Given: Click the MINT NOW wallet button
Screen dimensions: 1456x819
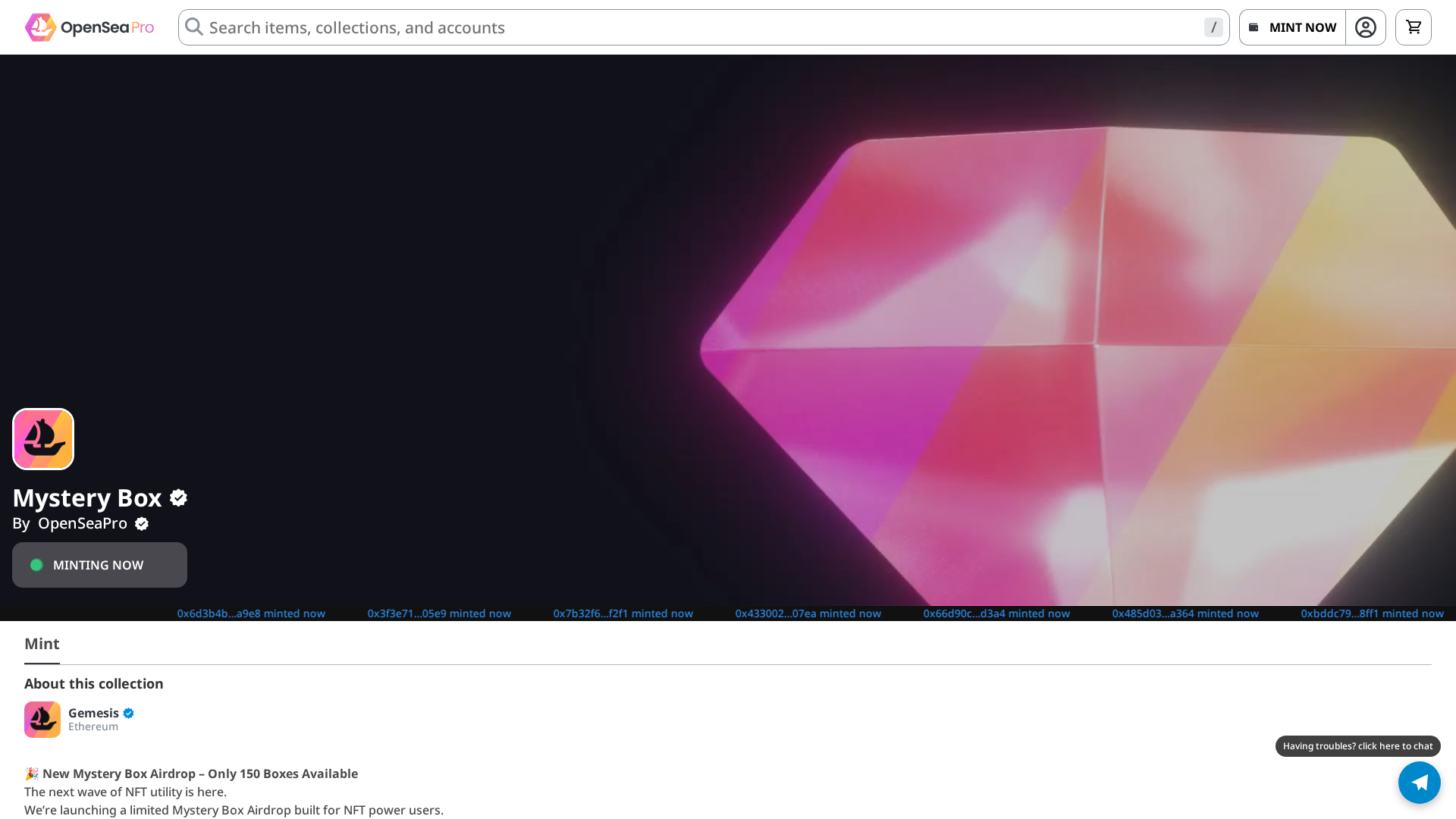Looking at the screenshot, I should pyautogui.click(x=1293, y=27).
